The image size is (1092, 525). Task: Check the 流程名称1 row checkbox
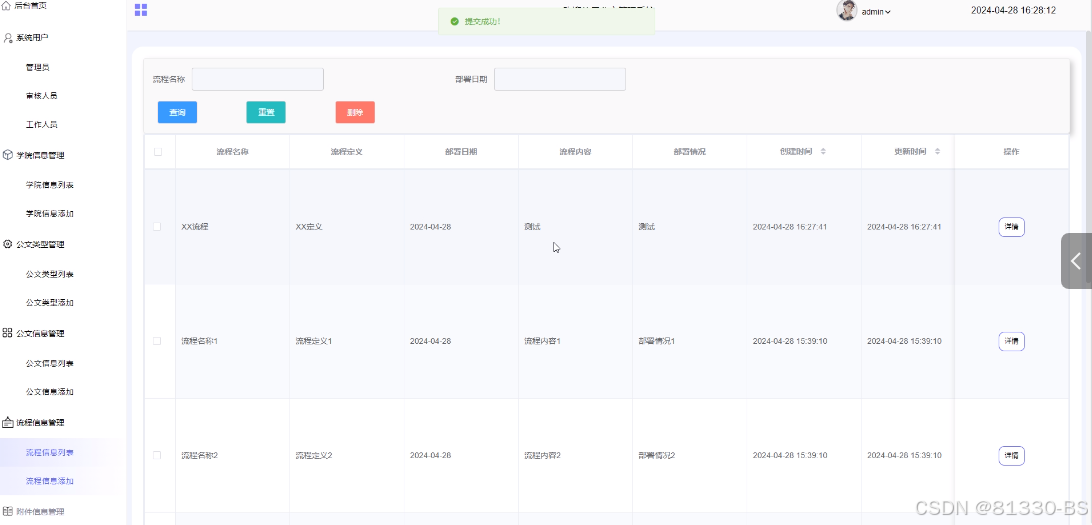tap(157, 341)
